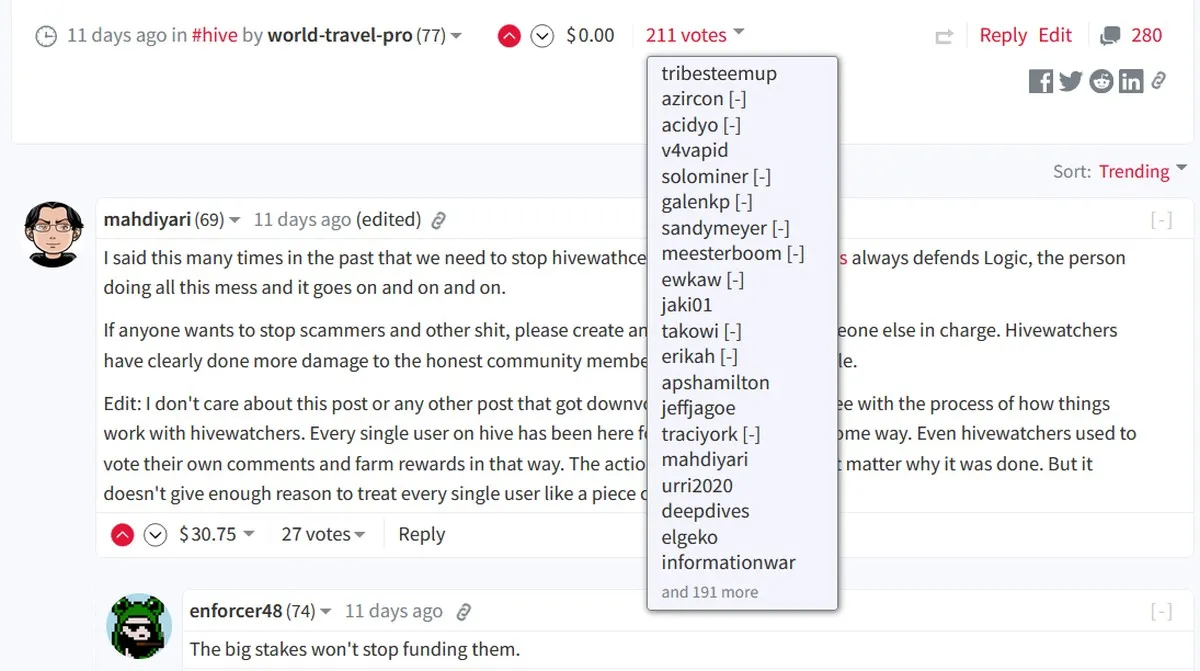Click the clock timestamp icon on post

(46, 37)
